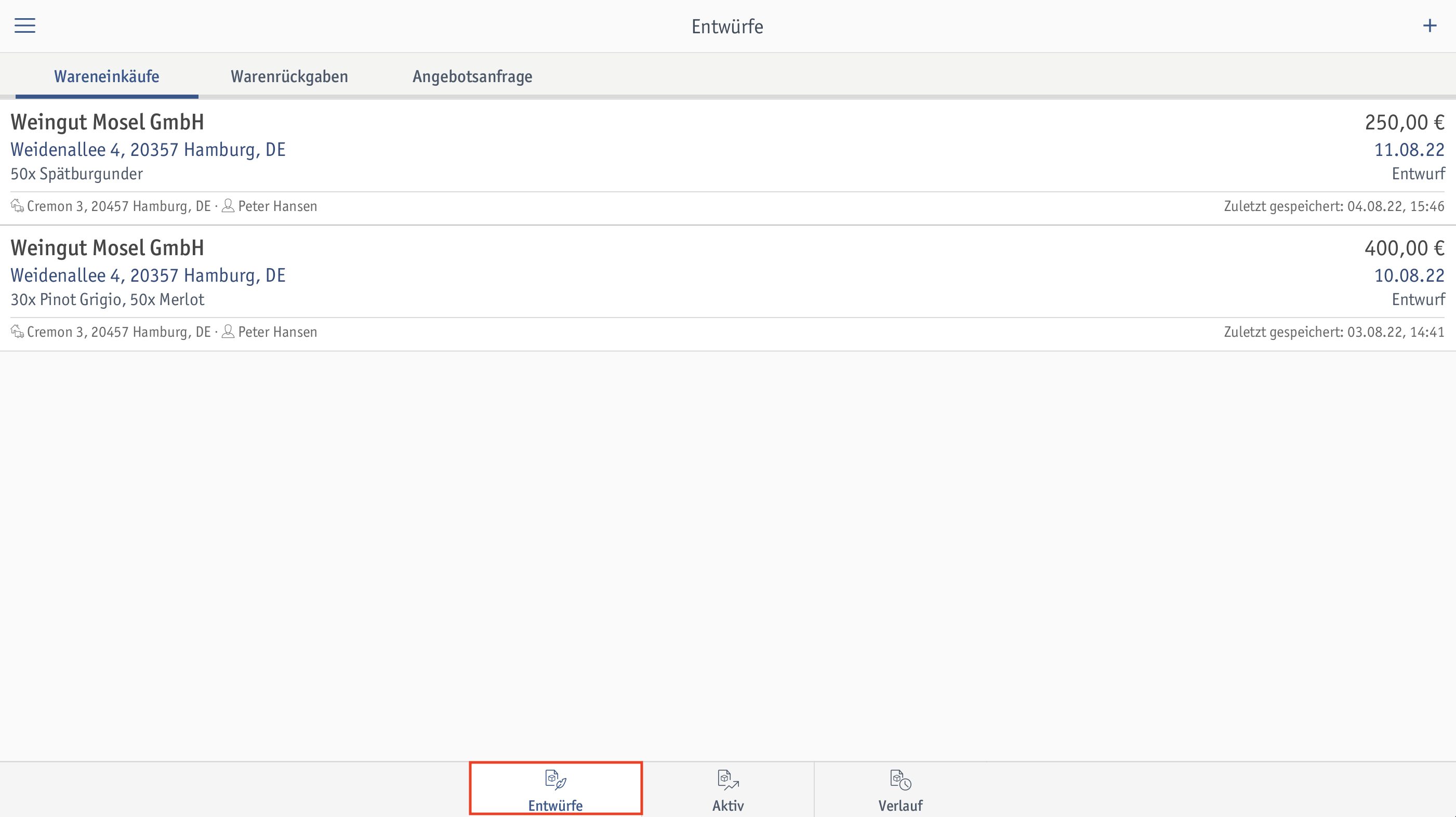Click the Entwurf status of the 11.08.22 draft
The height and width of the screenshot is (817, 1456).
tap(1418, 174)
